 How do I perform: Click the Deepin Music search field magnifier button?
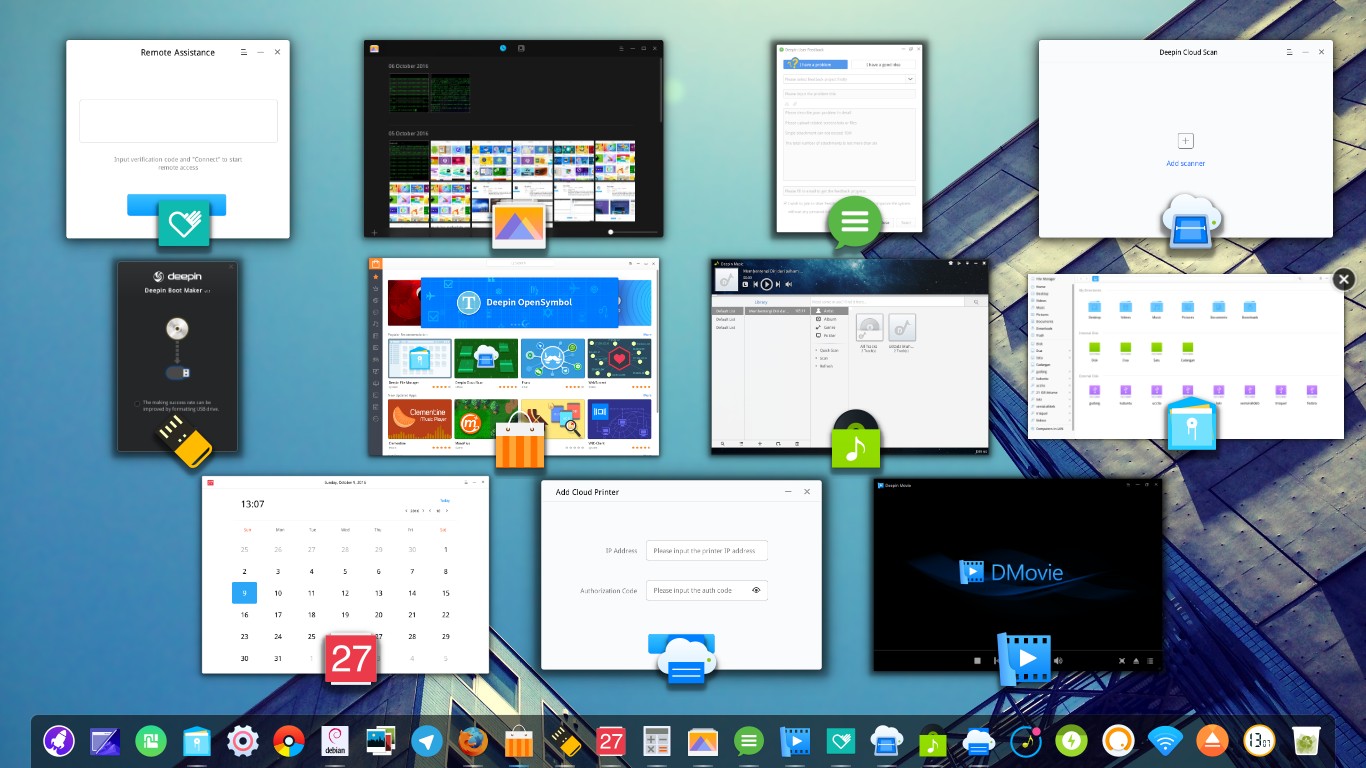[976, 301]
